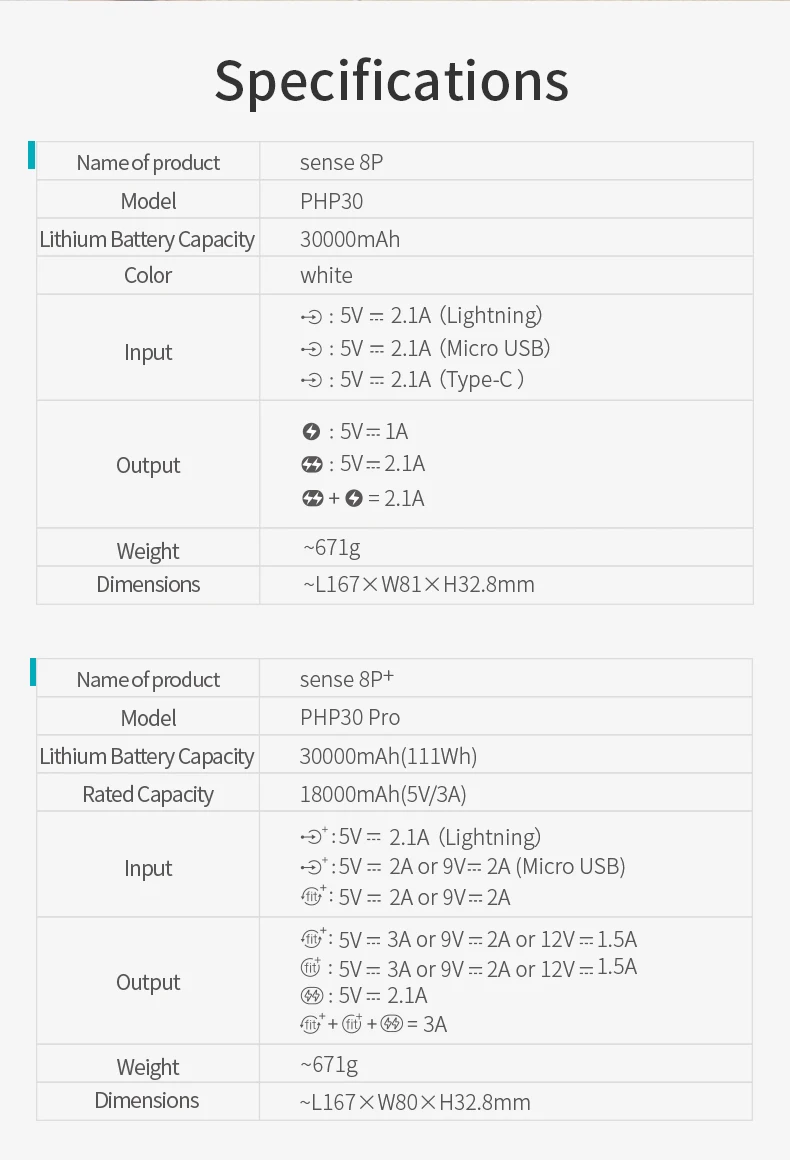Click the teal marker beside the second table
Viewport: 790px width, 1160px height.
tap(33, 672)
